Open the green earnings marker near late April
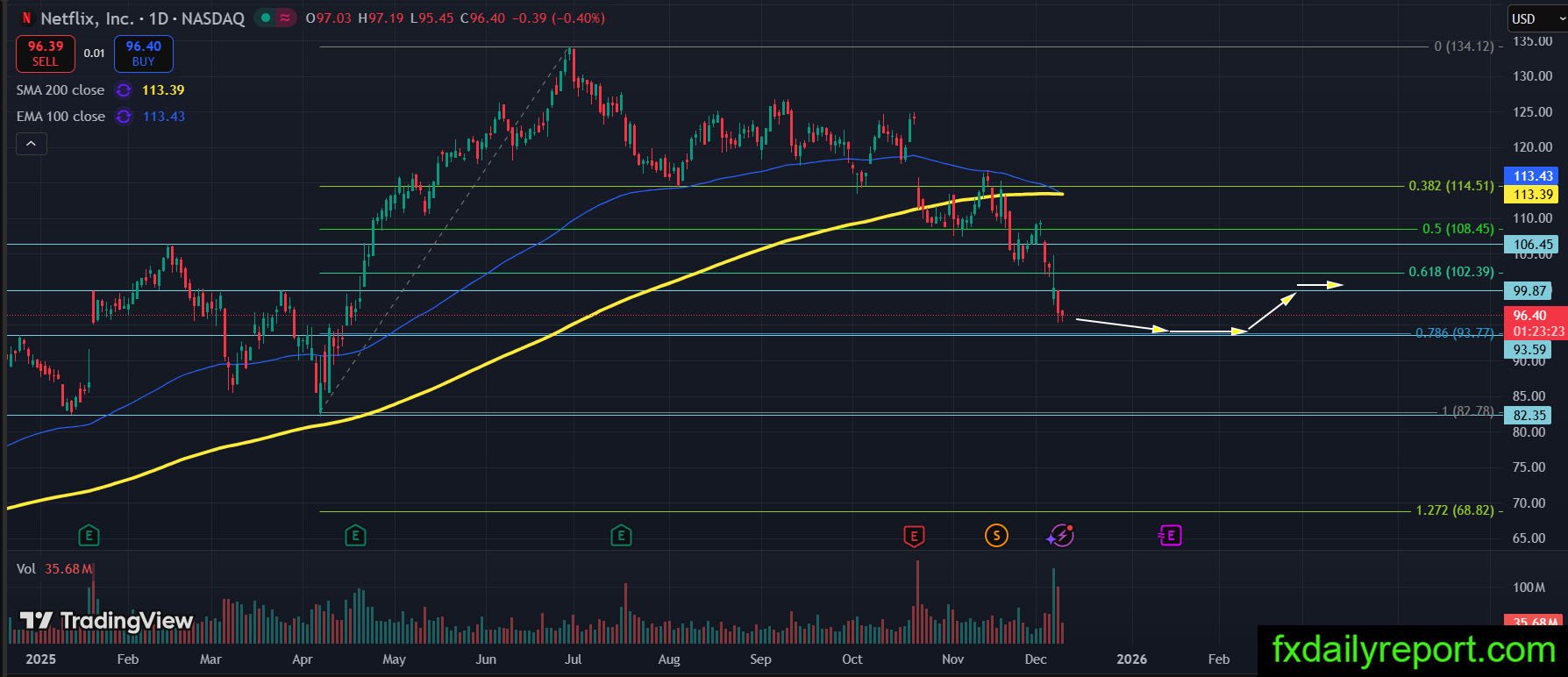 (355, 535)
